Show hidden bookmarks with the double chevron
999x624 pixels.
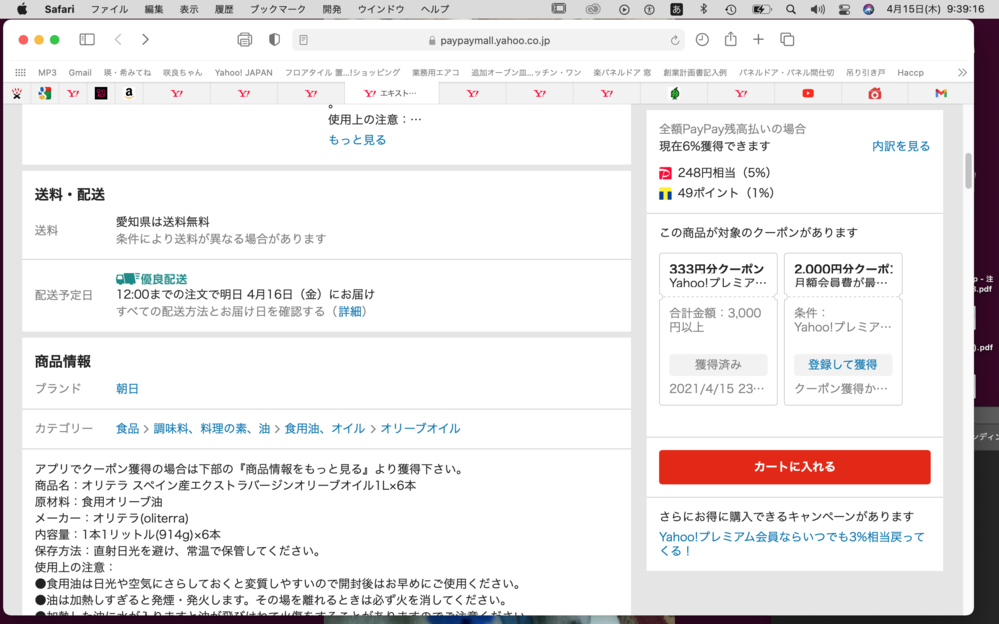(x=962, y=73)
